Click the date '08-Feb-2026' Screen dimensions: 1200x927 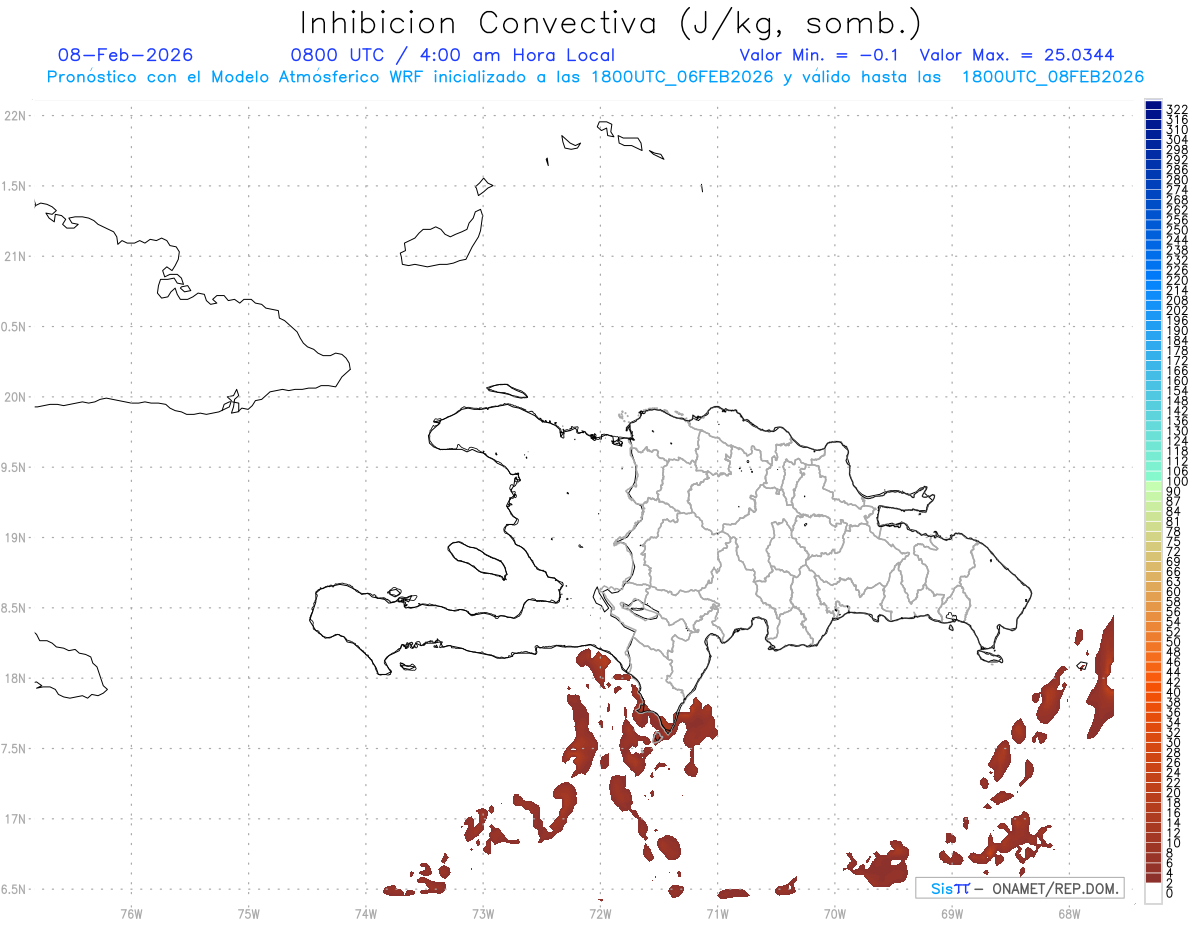coord(126,55)
